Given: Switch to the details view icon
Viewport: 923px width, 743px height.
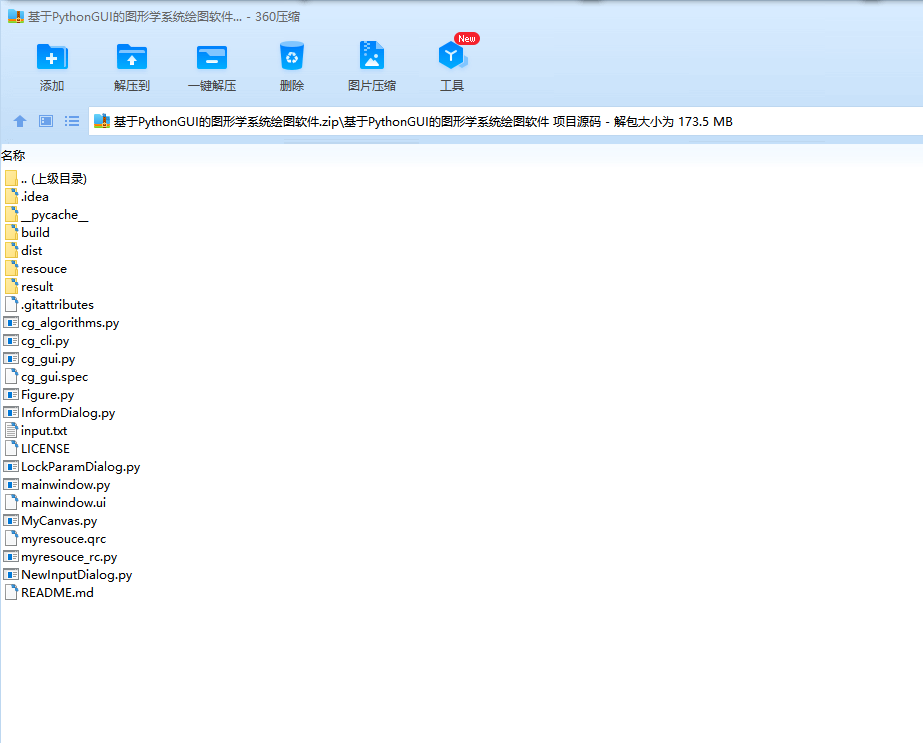Looking at the screenshot, I should (x=46, y=121).
